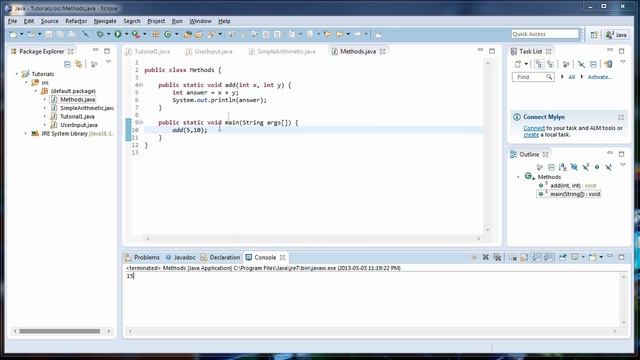
Task: Select the Java perspective button
Action: [616, 35]
